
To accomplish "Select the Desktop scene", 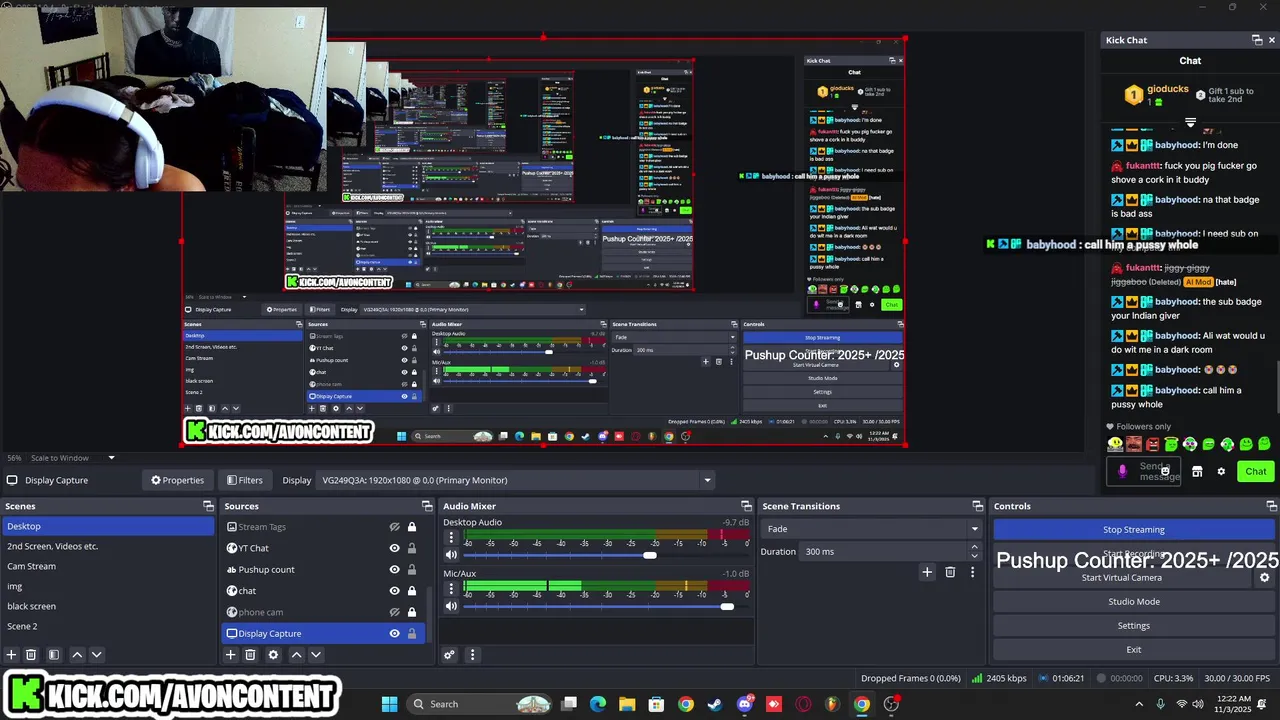I will click(x=108, y=526).
